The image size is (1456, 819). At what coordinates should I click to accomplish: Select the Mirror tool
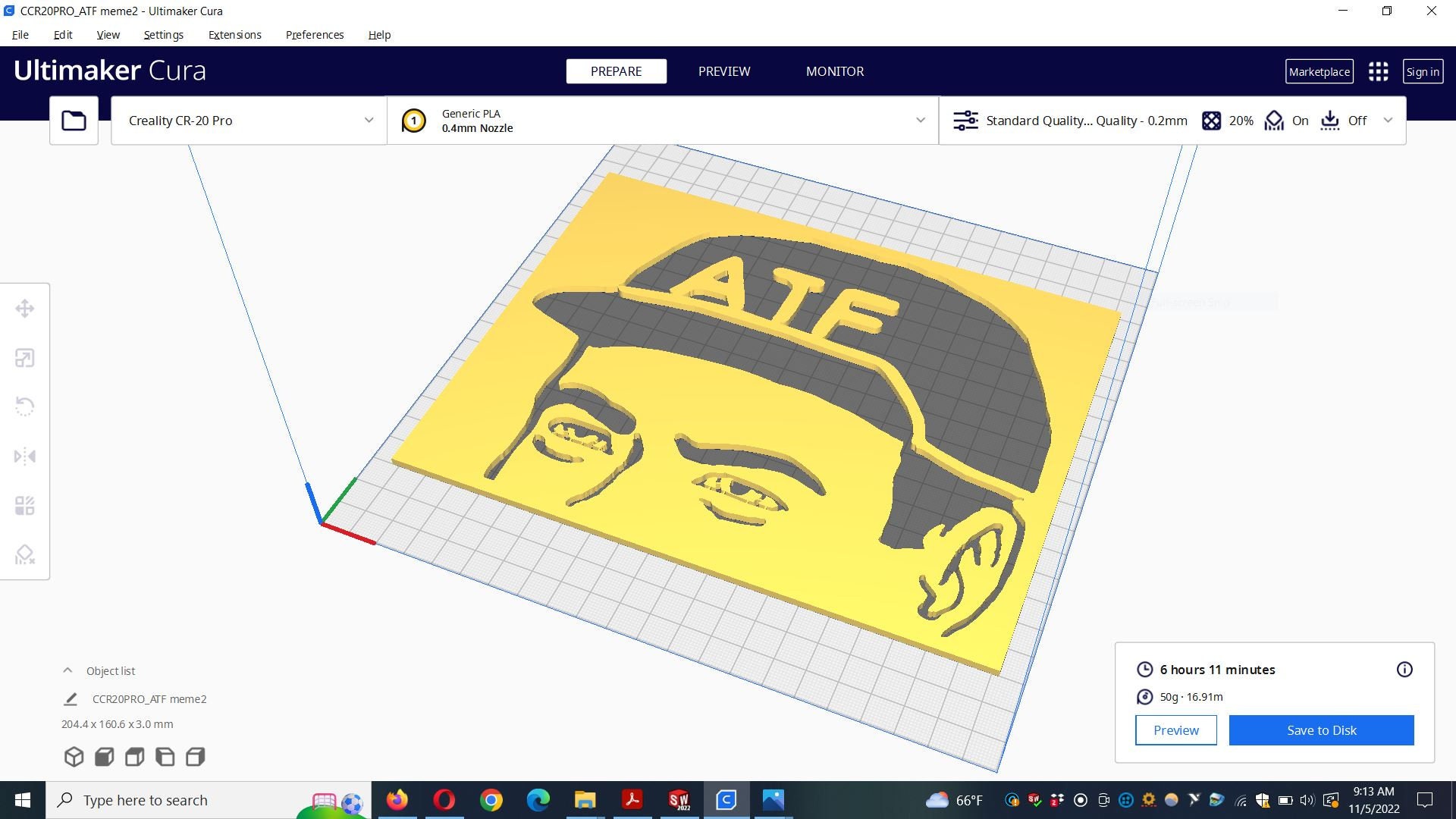click(25, 456)
